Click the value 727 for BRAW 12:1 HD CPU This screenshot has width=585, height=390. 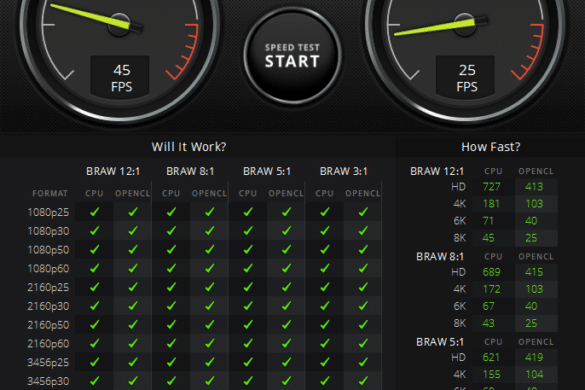point(491,187)
